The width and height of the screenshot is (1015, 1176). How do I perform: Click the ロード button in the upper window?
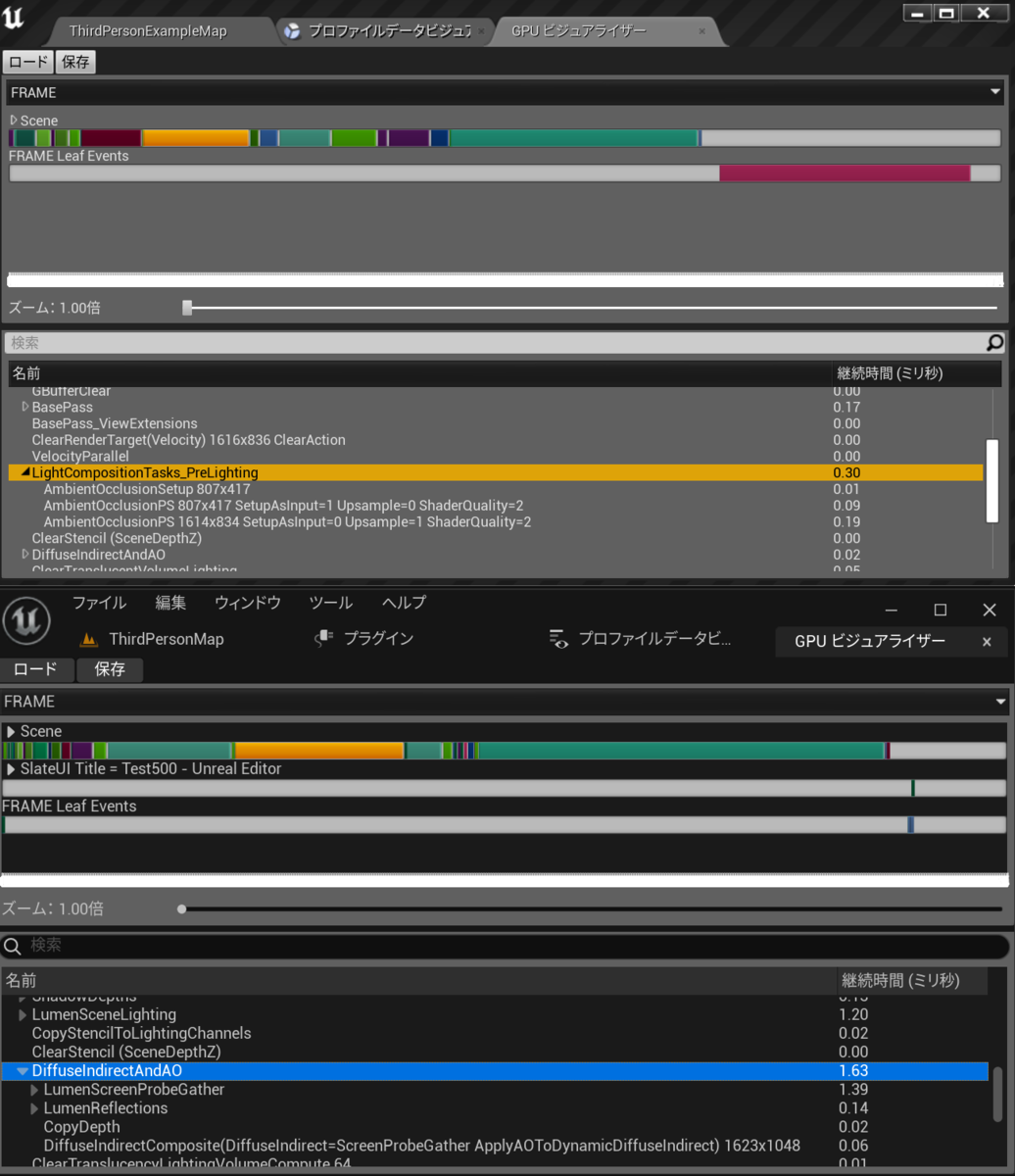28,62
